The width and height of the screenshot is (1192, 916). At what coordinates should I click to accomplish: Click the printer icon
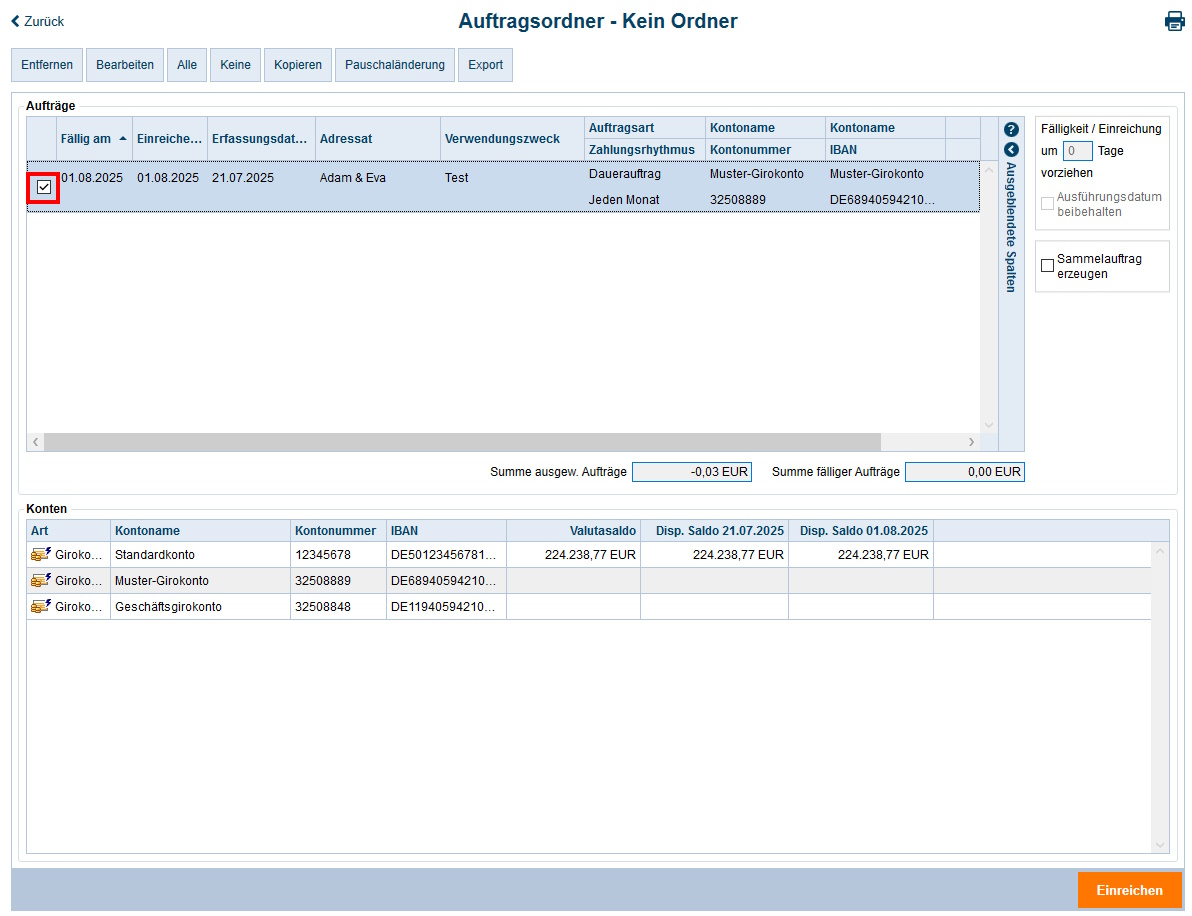click(x=1174, y=21)
